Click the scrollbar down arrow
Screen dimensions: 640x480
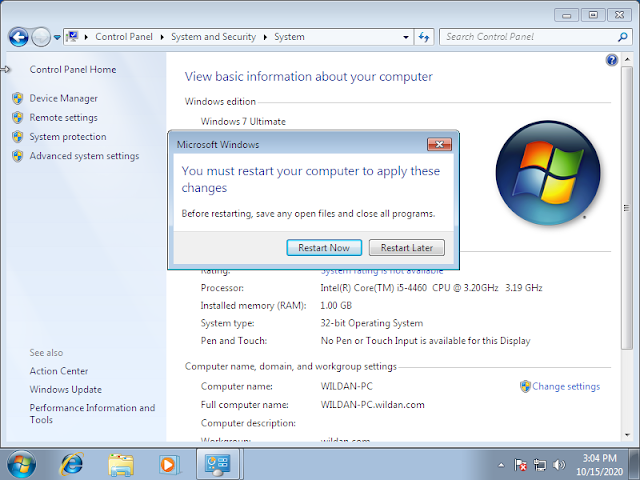tap(627, 435)
